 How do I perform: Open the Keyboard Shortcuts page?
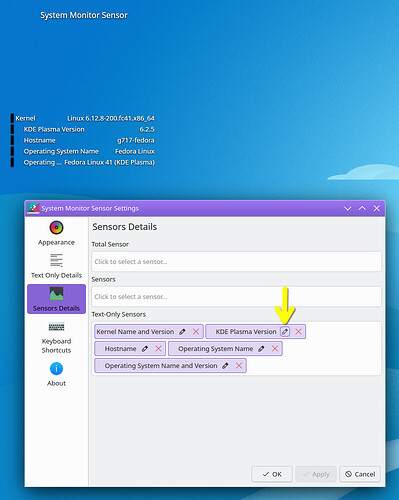[x=56, y=337]
